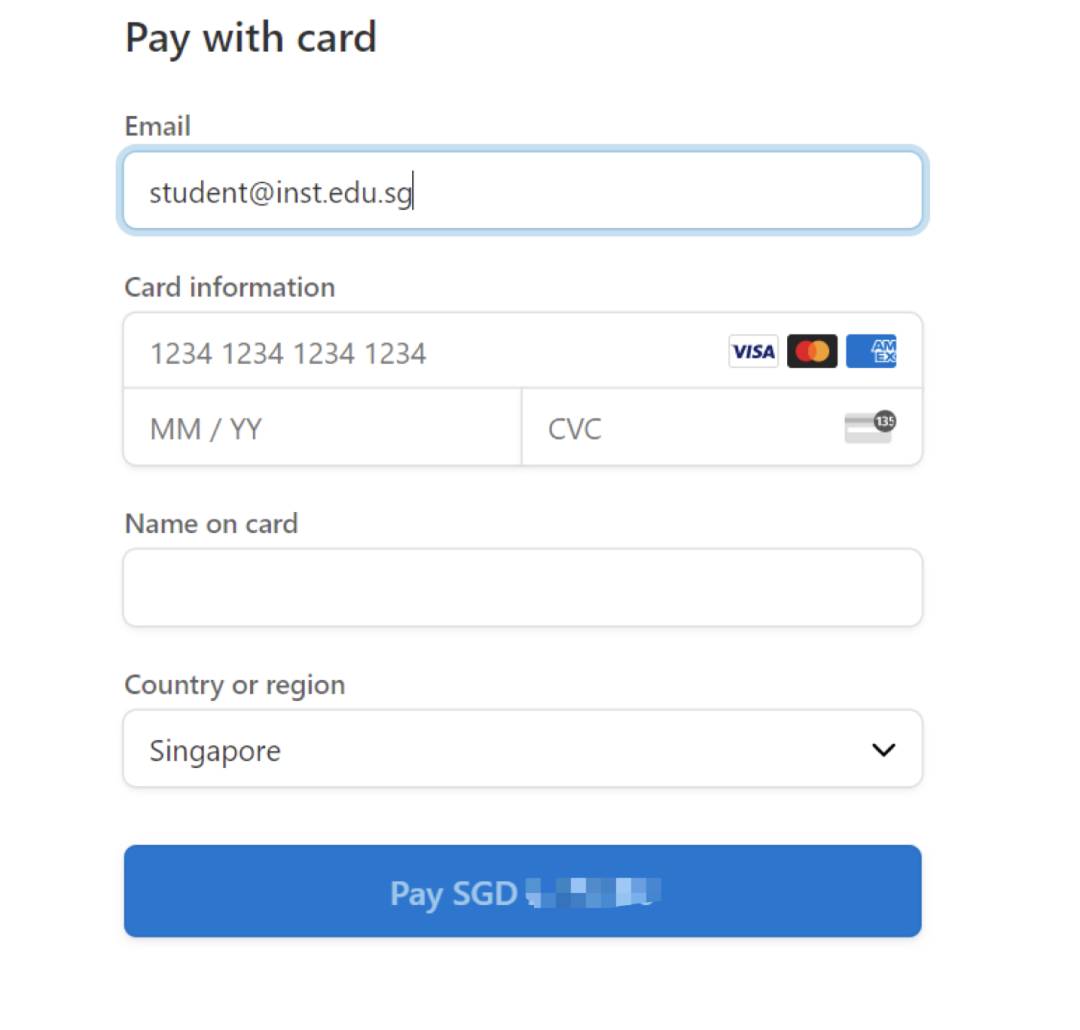
Task: Click the Name on card label
Action: coord(211,524)
